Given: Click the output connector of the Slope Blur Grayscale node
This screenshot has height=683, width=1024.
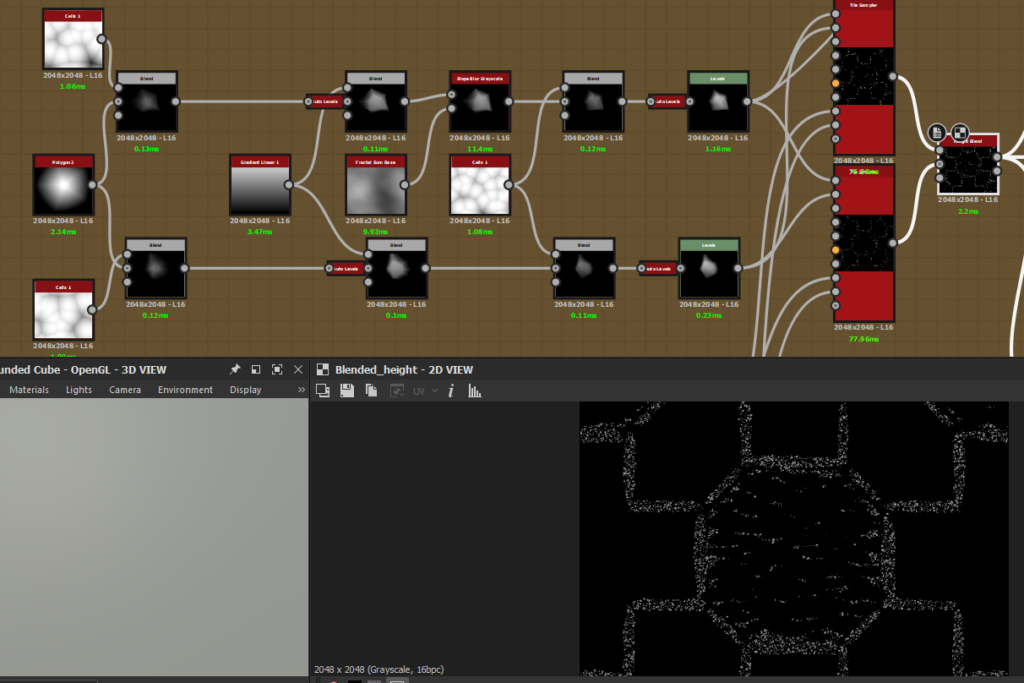Looking at the screenshot, I should click(x=509, y=101).
